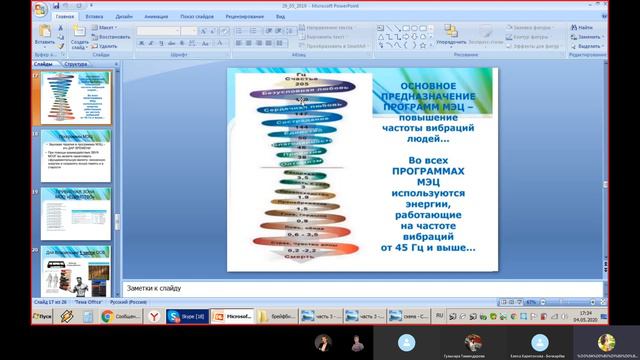Select slide 20 thumbnail in panel
Screen dimensions: 640x360
pyautogui.click(x=76, y=271)
